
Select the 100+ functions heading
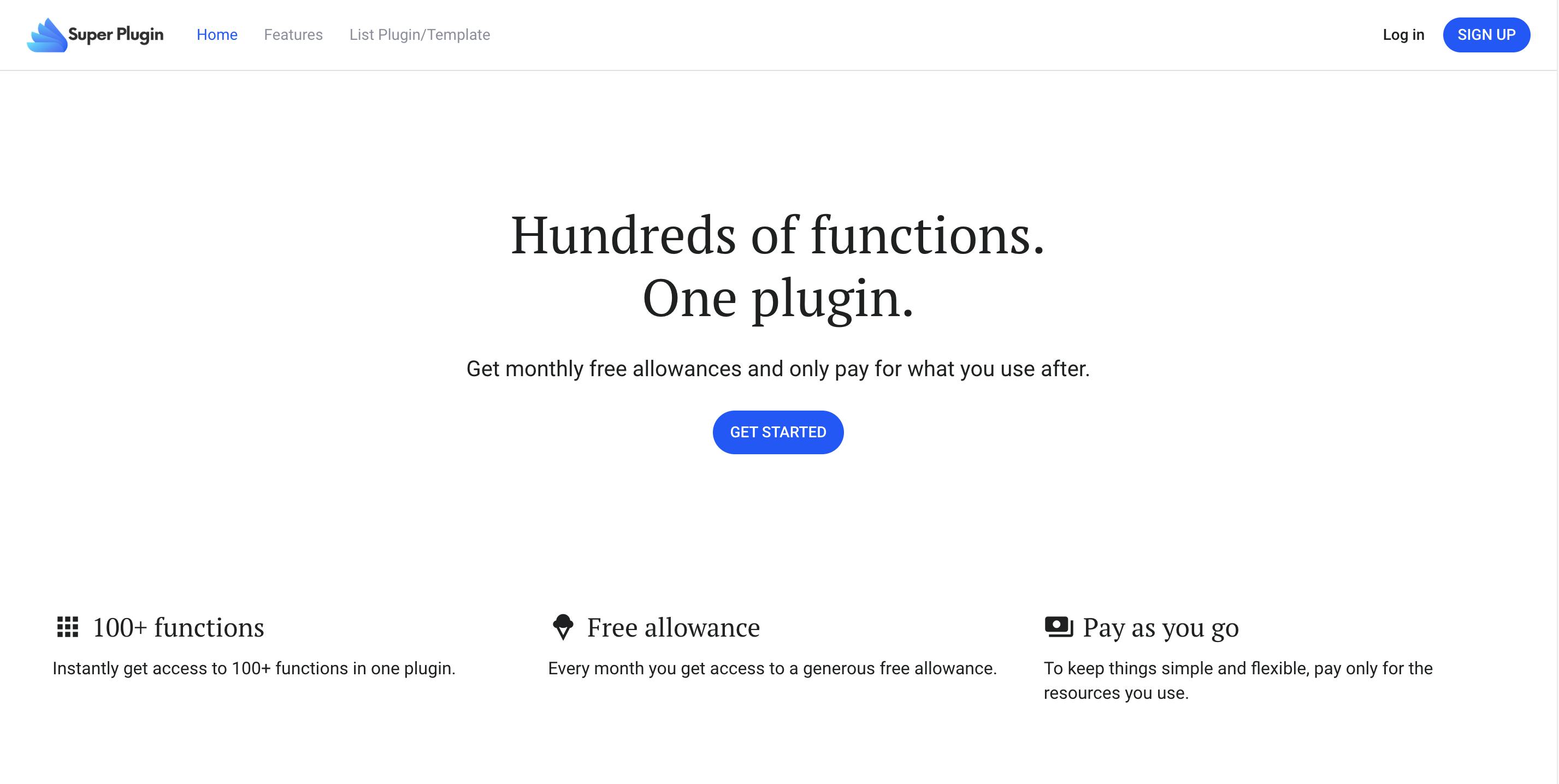tap(179, 627)
